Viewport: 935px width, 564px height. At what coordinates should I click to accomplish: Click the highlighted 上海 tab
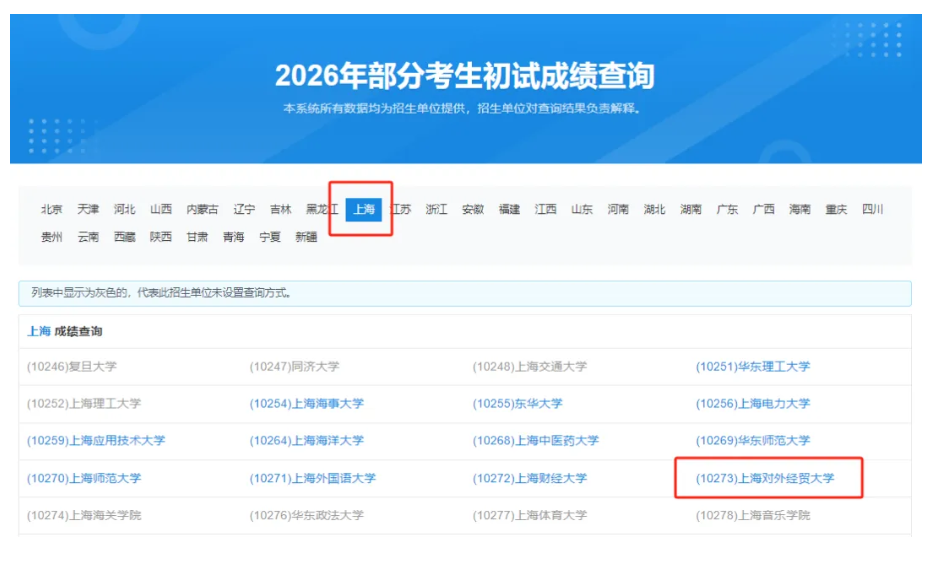[364, 209]
